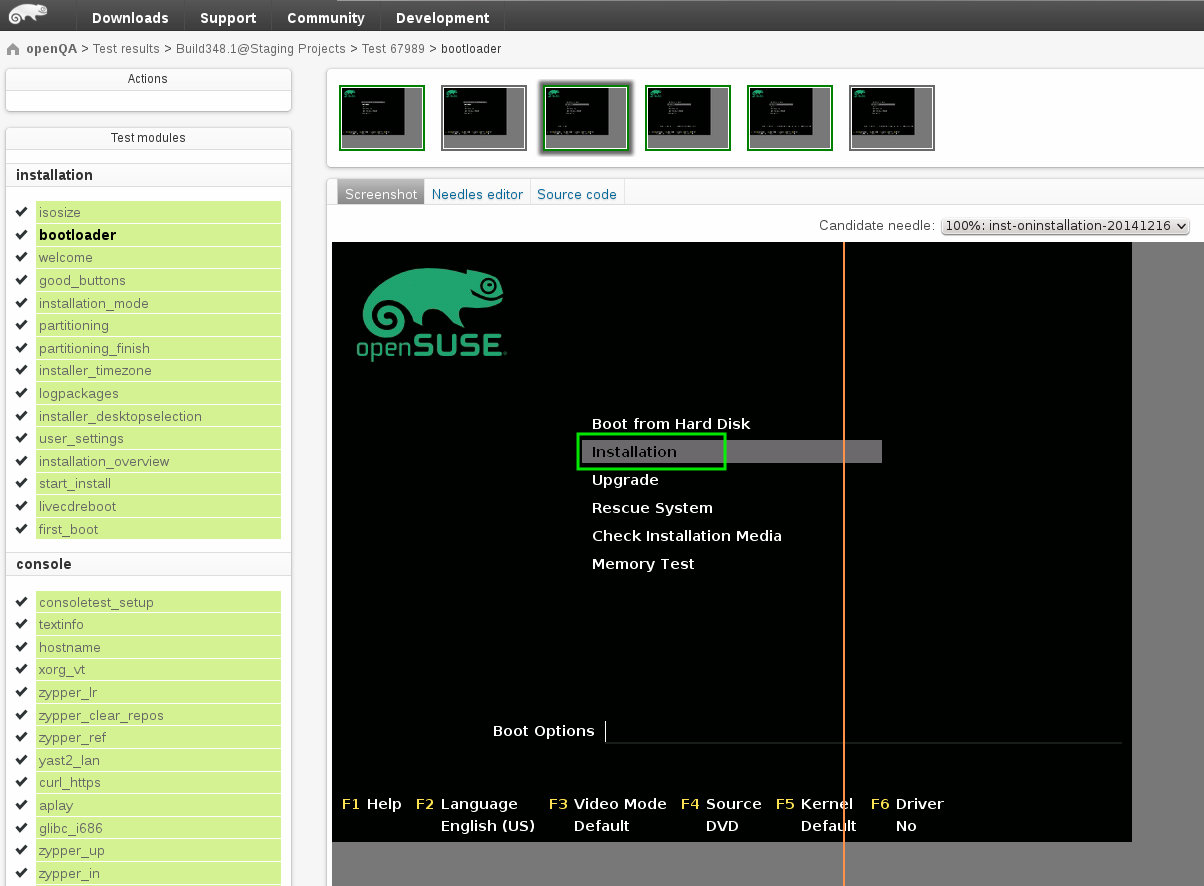Viewport: 1204px width, 886px height.
Task: Select the fifth screenshot thumbnail
Action: point(790,118)
